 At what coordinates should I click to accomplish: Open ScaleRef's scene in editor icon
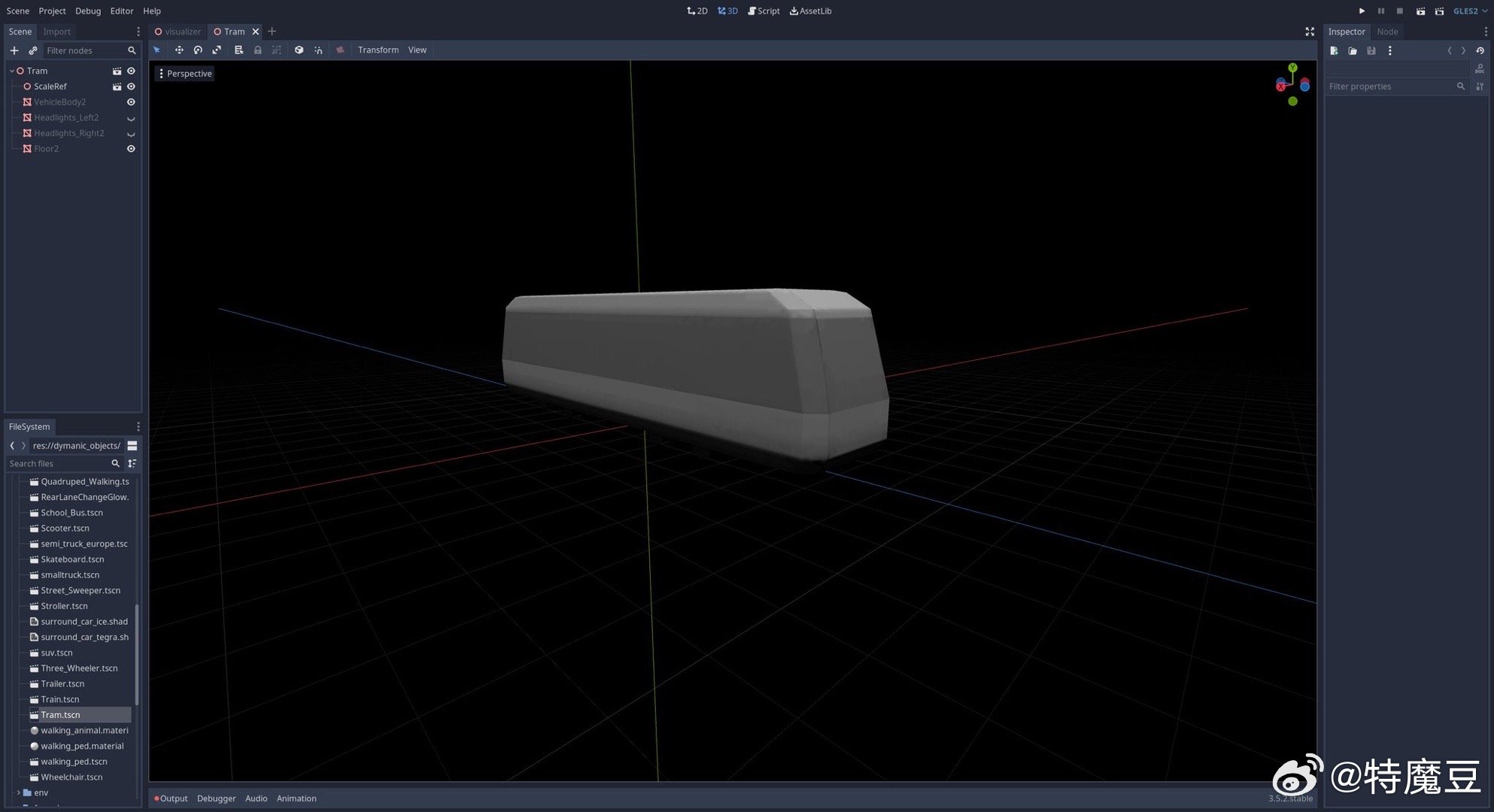click(x=117, y=86)
